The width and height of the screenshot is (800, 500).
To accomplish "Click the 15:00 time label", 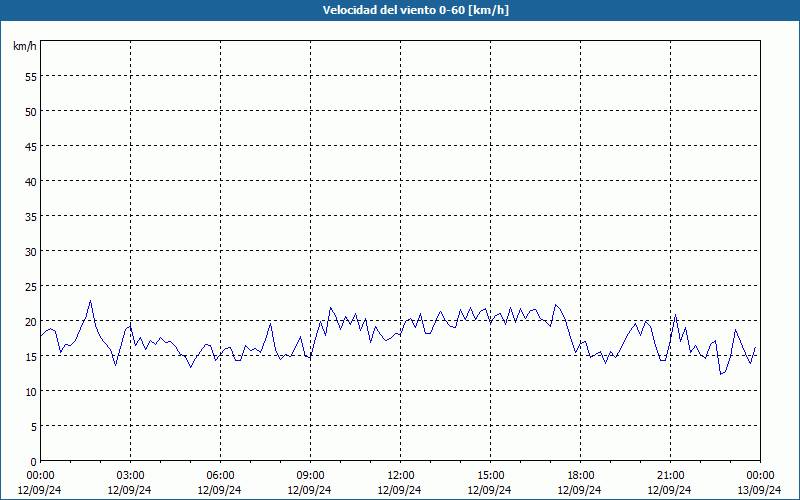I will (x=491, y=475).
